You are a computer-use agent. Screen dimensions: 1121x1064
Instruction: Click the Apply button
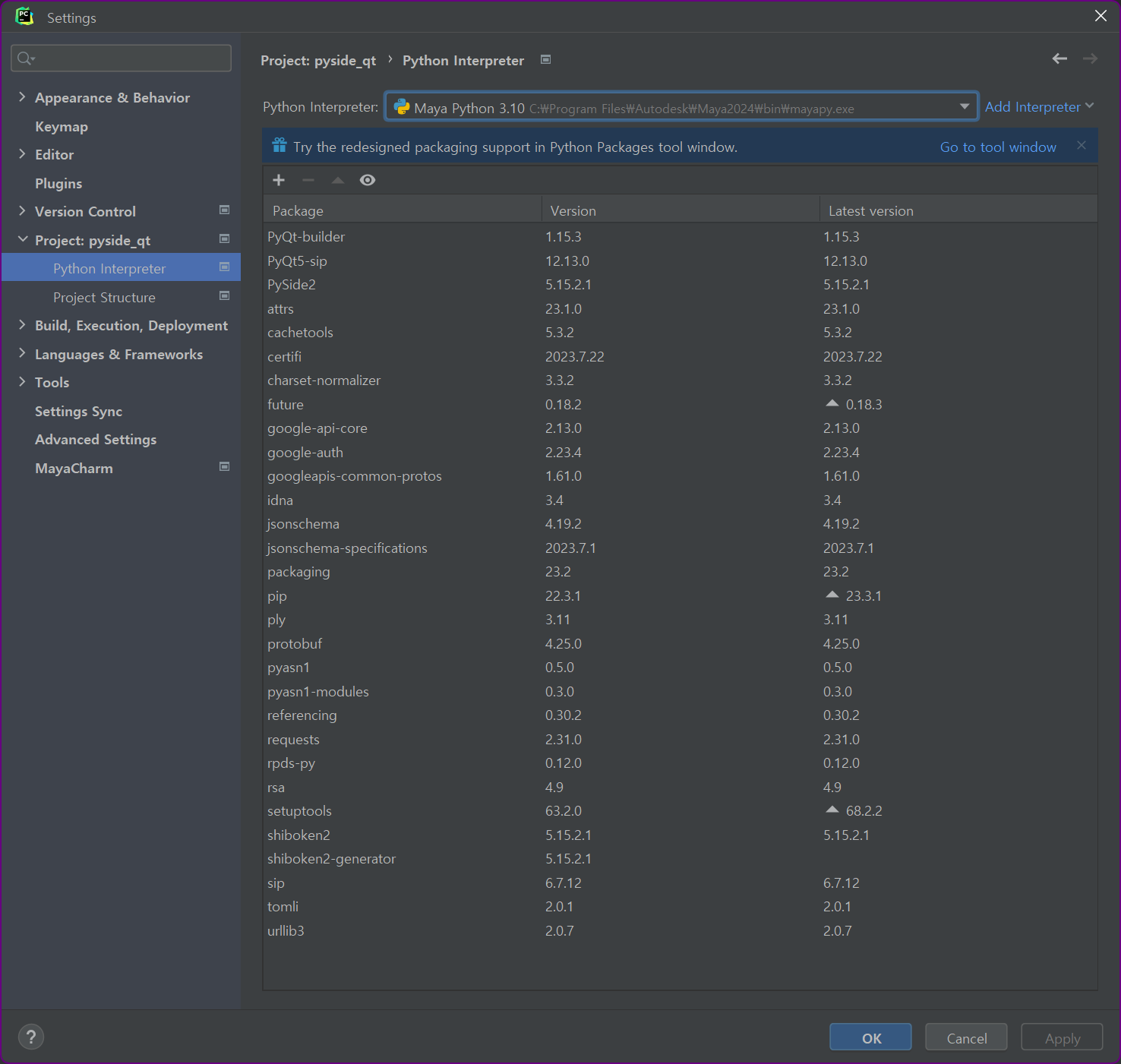1062,1037
